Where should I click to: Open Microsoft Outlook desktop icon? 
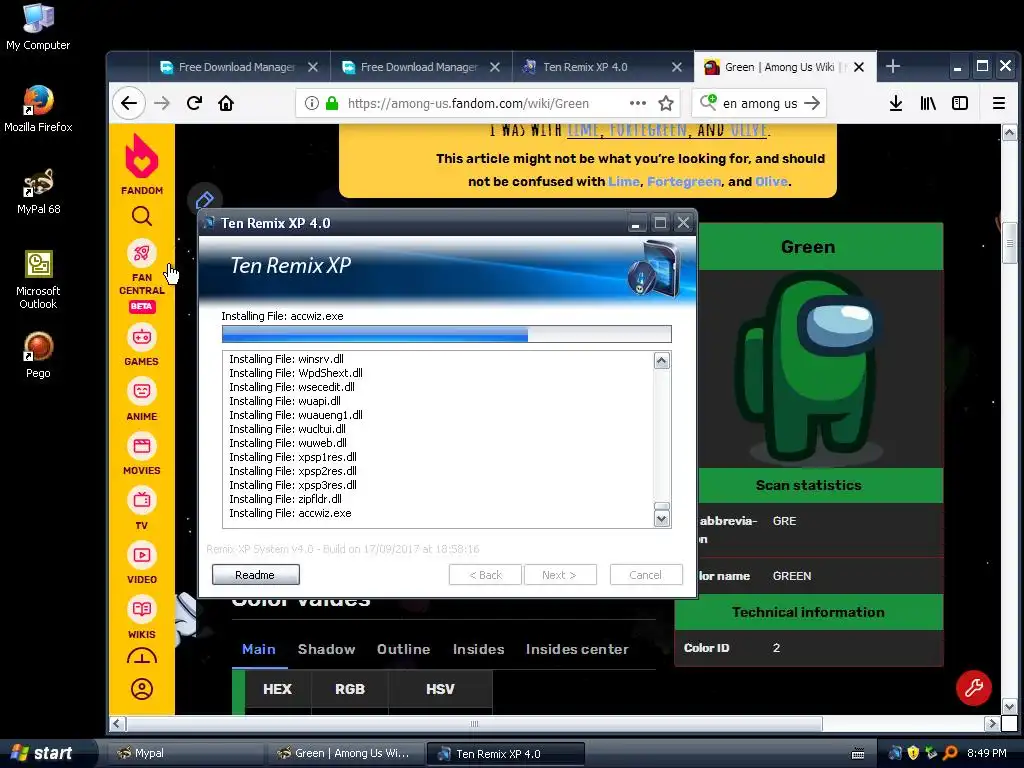[38, 280]
